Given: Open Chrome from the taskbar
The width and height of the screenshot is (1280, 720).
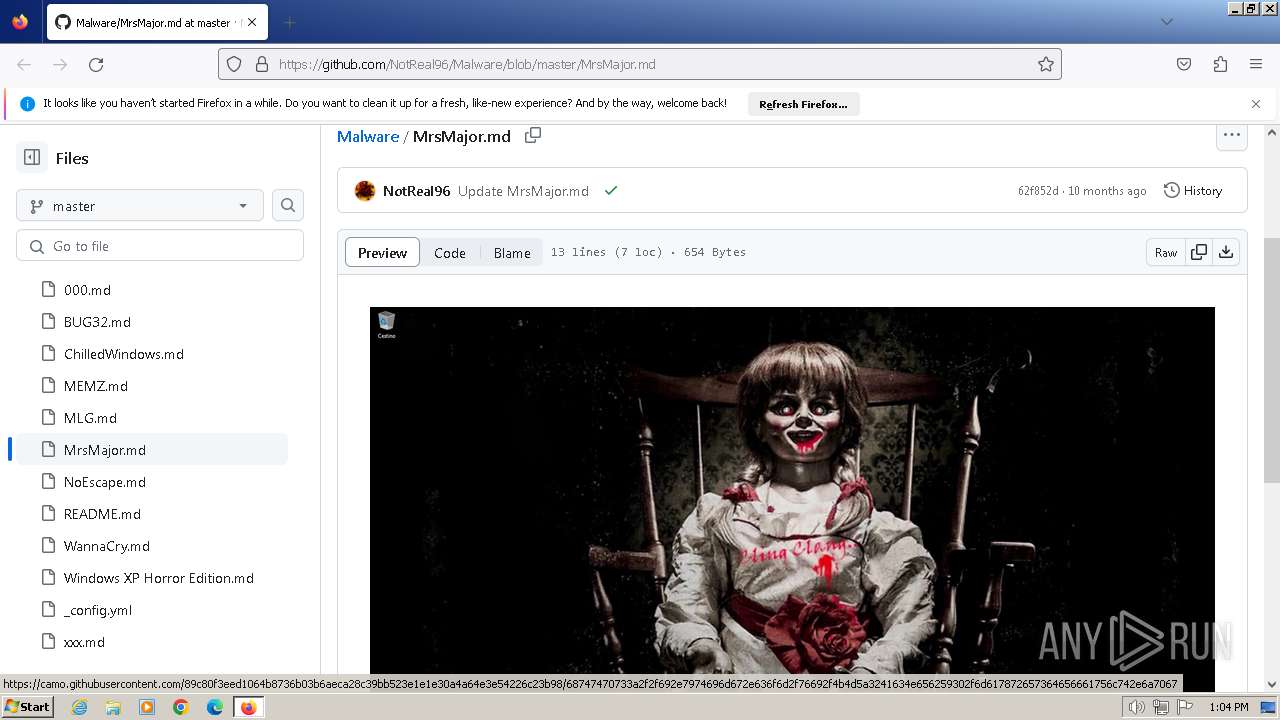Looking at the screenshot, I should tap(181, 707).
